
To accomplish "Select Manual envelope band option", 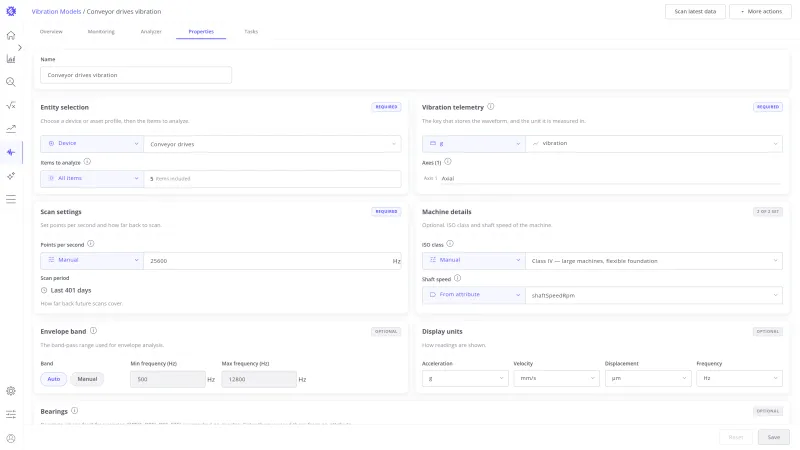I will coord(87,379).
